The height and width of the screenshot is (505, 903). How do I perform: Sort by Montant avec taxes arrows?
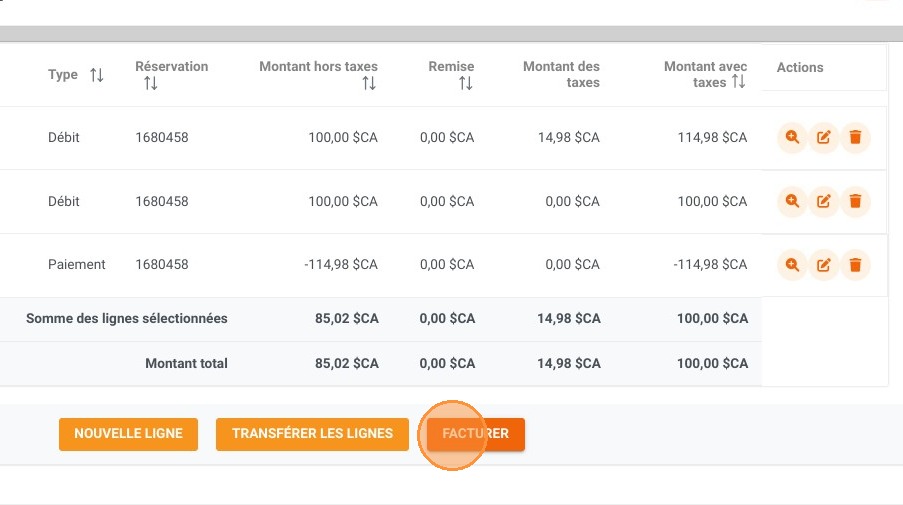tap(739, 82)
